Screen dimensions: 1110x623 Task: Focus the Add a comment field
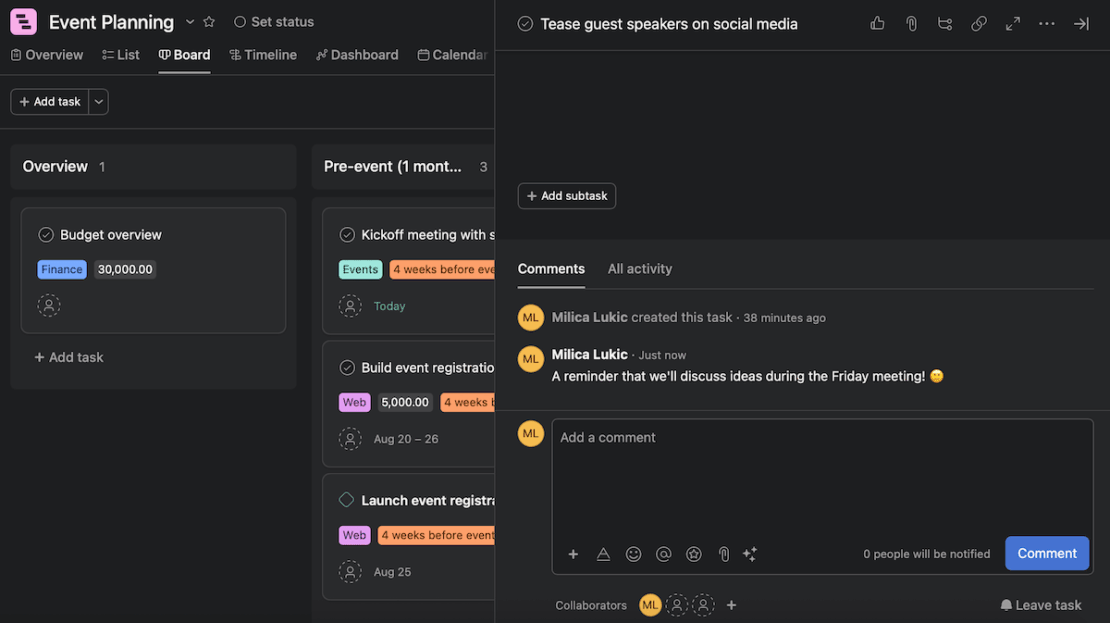[x=700, y=437]
